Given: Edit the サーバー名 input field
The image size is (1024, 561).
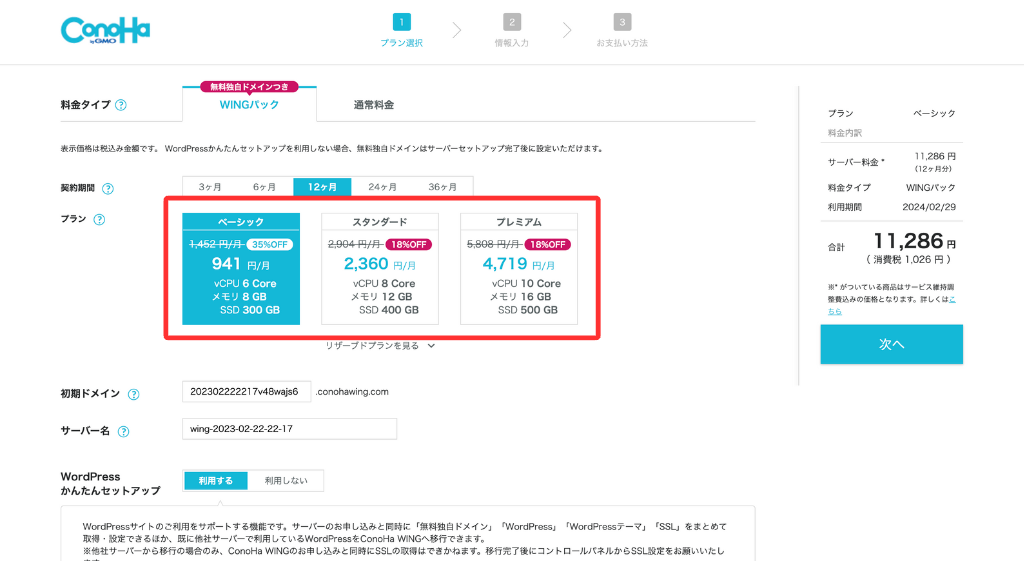Looking at the screenshot, I should click(x=289, y=429).
